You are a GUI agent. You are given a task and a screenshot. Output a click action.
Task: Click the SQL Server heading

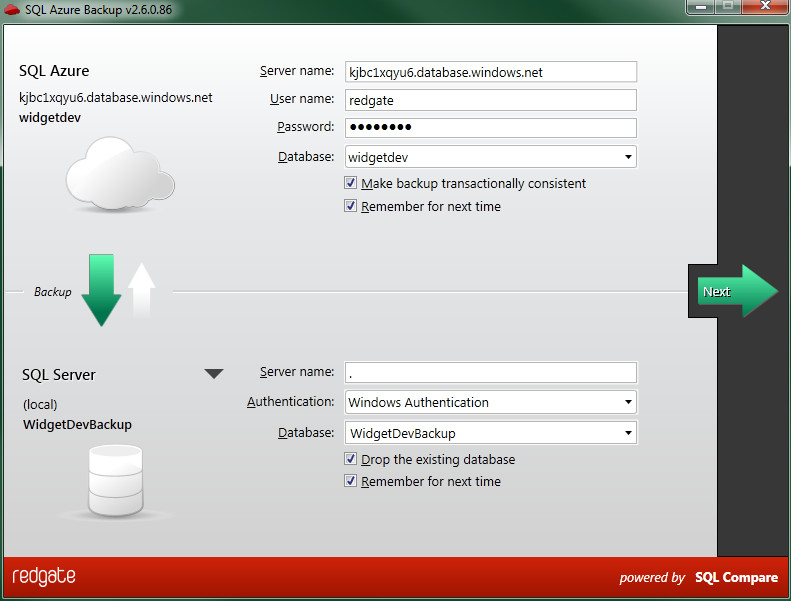click(59, 375)
